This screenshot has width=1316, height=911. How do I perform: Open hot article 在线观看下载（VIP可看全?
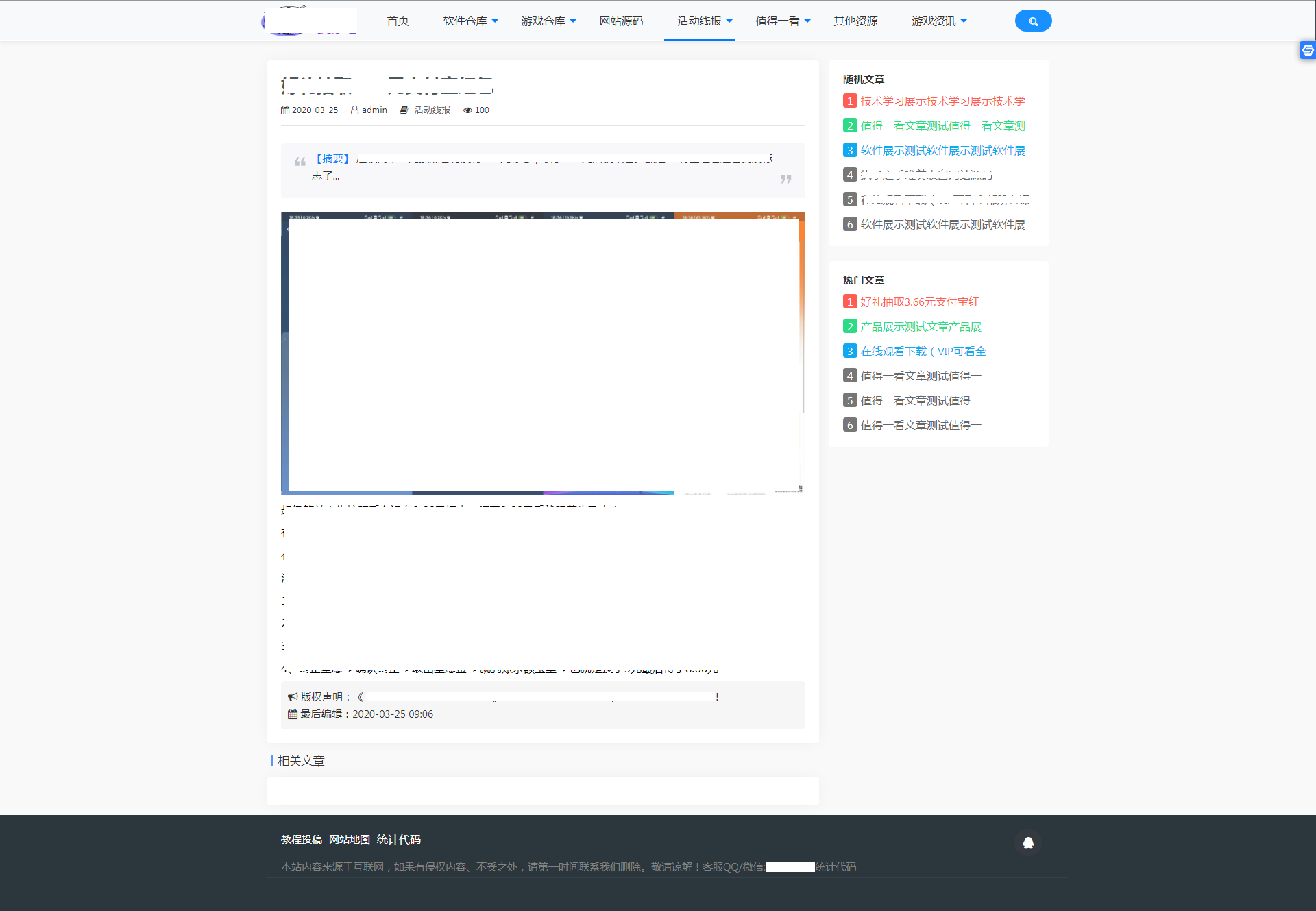tap(923, 352)
